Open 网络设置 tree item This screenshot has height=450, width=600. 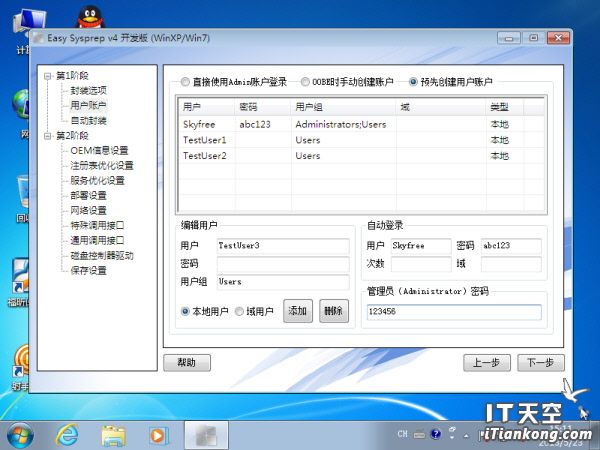coord(88,210)
